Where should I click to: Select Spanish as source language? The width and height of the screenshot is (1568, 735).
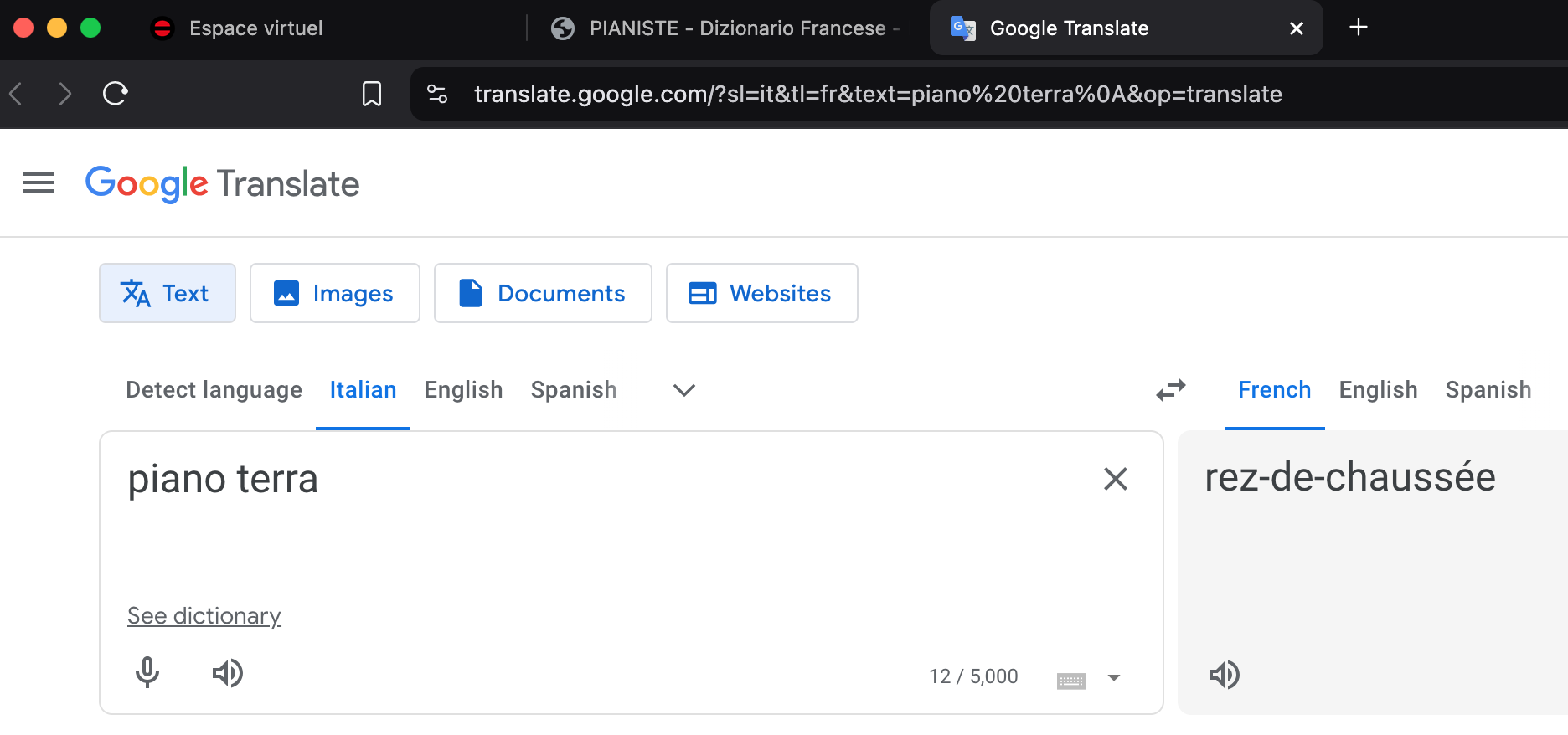(574, 390)
